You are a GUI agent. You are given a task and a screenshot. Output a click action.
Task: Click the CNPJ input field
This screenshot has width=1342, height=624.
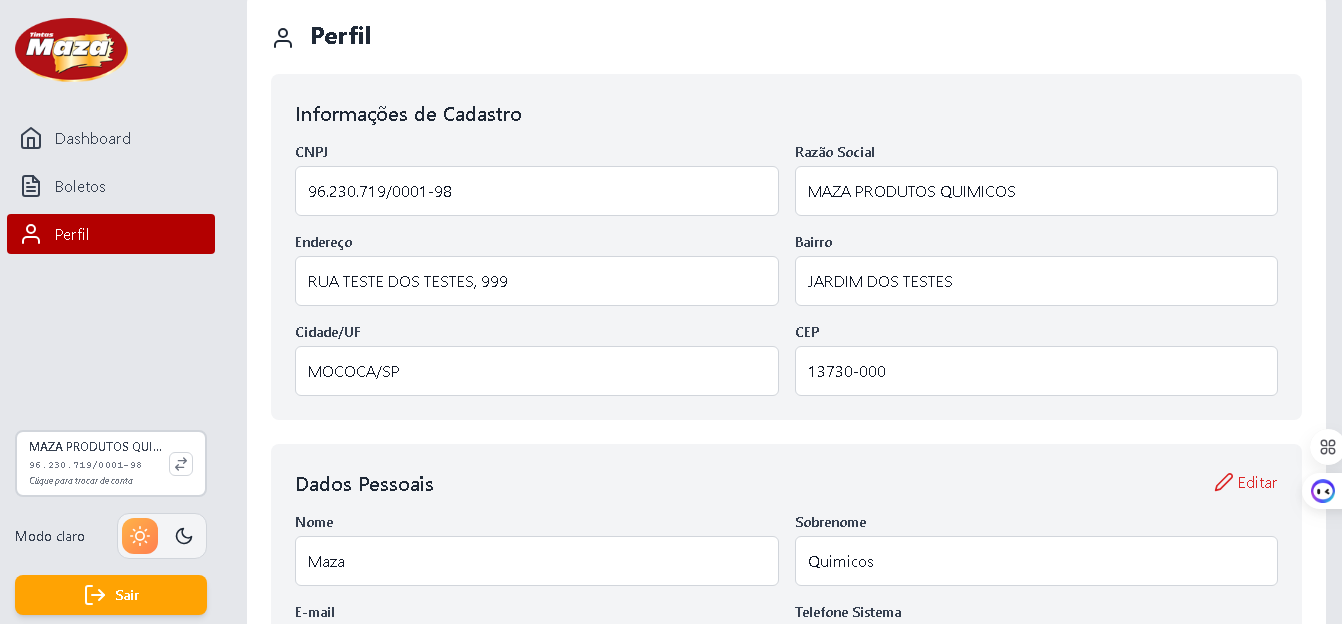[x=536, y=191]
